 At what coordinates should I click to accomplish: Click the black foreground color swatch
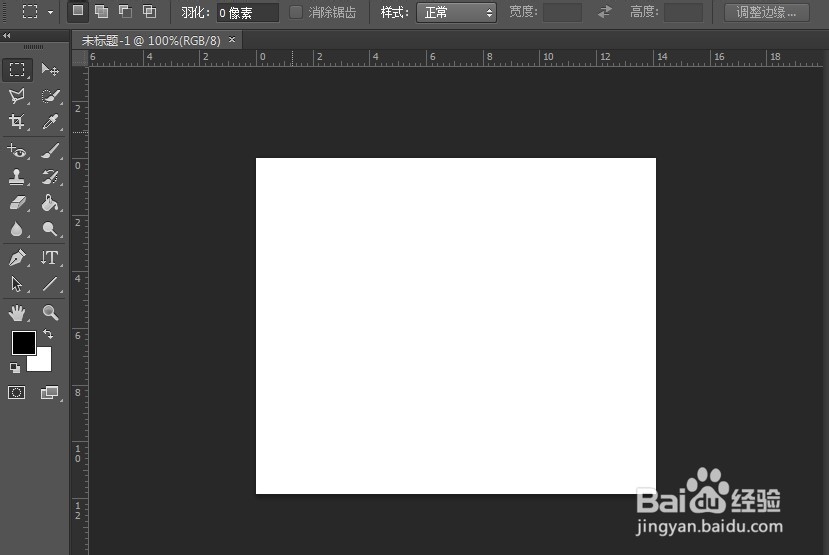tap(24, 343)
